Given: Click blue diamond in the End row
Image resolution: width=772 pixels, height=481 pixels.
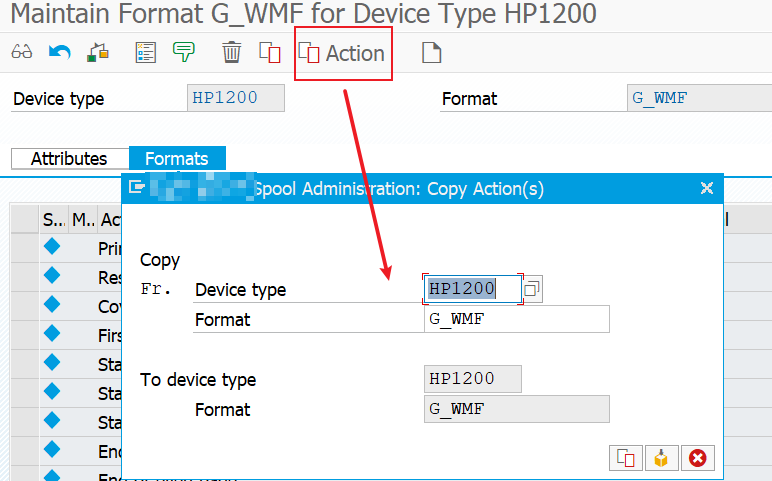Looking at the screenshot, I should [x=52, y=449].
